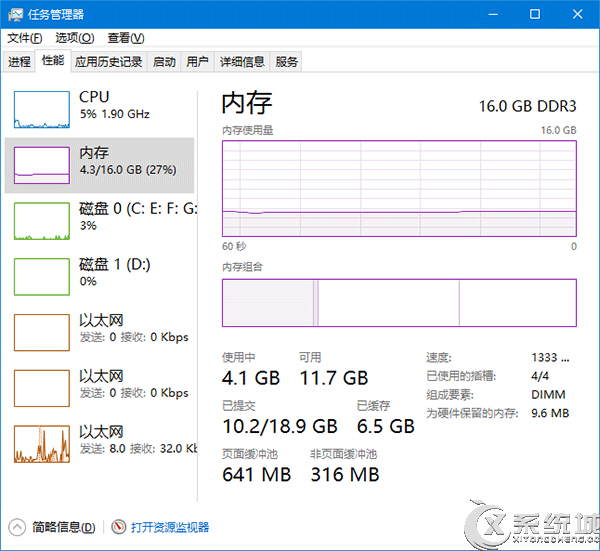The height and width of the screenshot is (551, 600).
Task: Click the 内存使用量 usage graph
Action: coord(399,188)
